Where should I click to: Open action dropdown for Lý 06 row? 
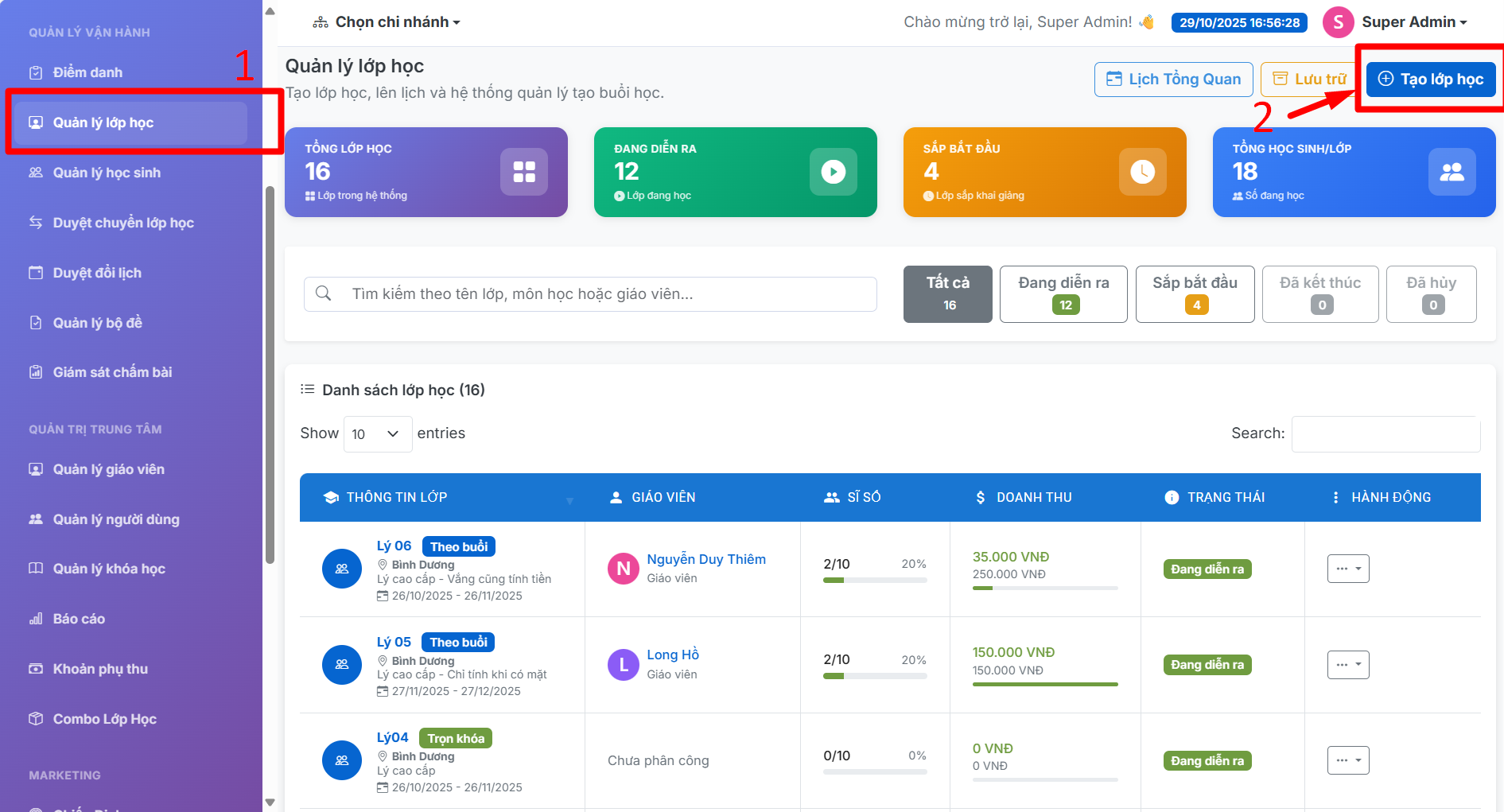[1347, 569]
